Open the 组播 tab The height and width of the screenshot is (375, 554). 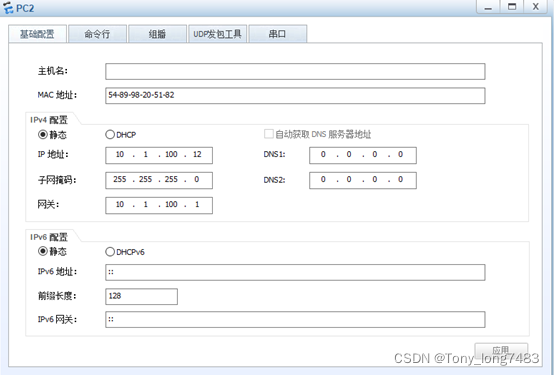tap(158, 34)
